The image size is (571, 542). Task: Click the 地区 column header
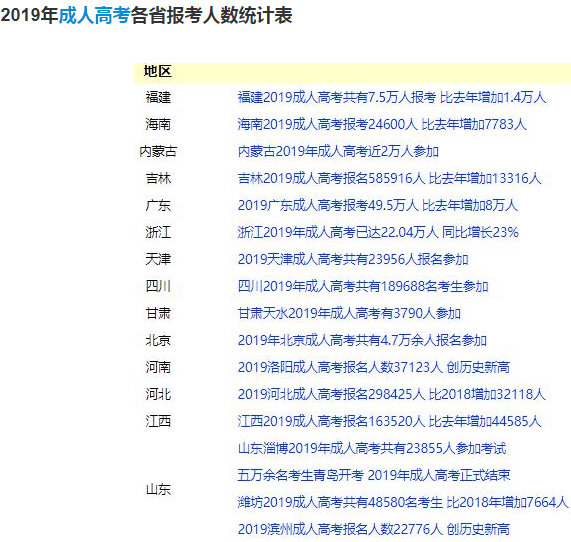[x=157, y=71]
